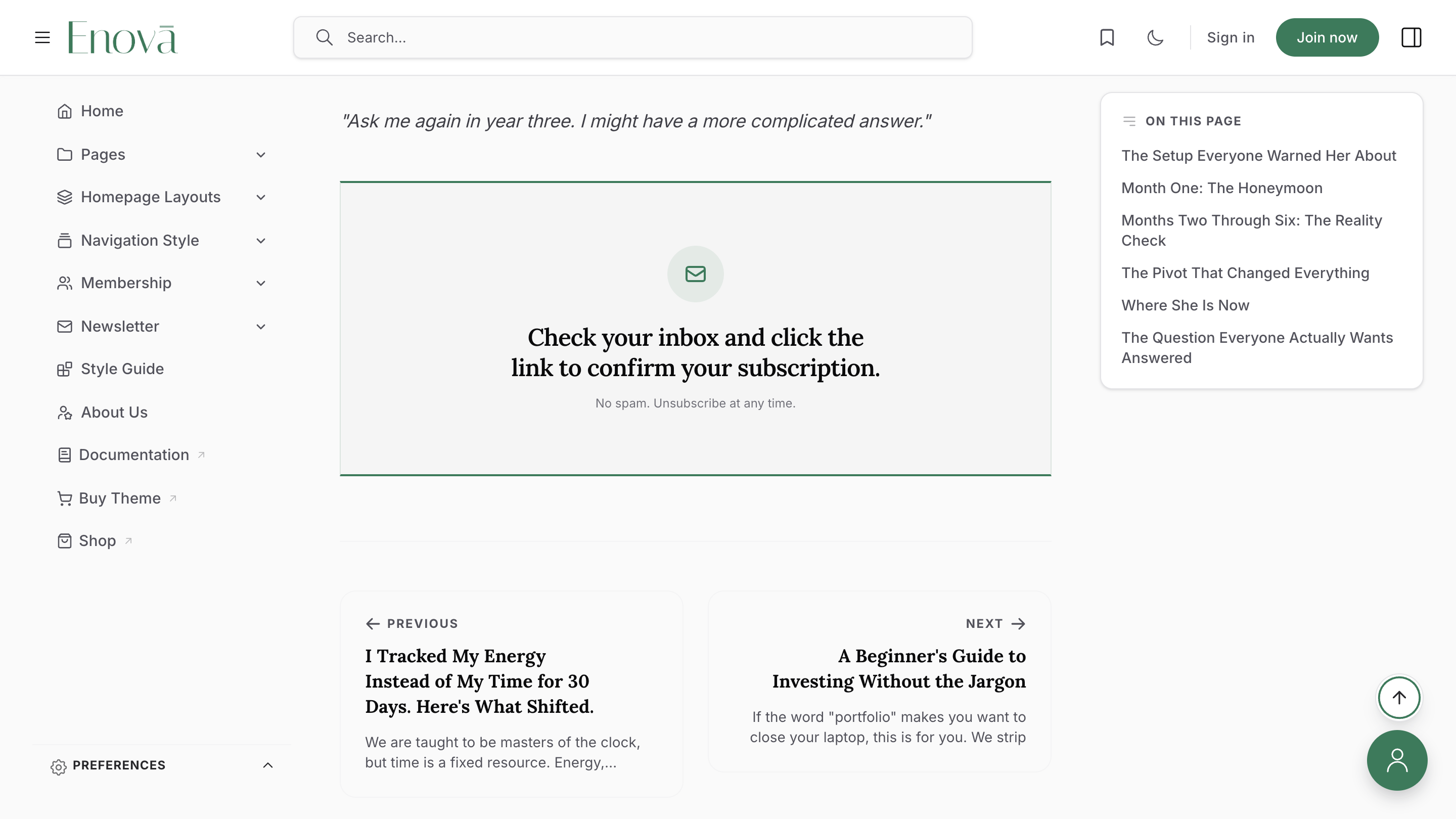Viewport: 1456px width, 819px height.
Task: Click the Style Guide icon
Action: click(64, 369)
